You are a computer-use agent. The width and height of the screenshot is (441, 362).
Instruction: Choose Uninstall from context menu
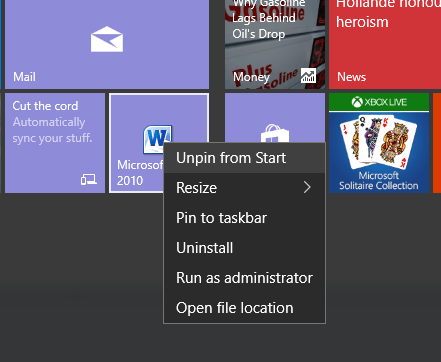coord(244,248)
